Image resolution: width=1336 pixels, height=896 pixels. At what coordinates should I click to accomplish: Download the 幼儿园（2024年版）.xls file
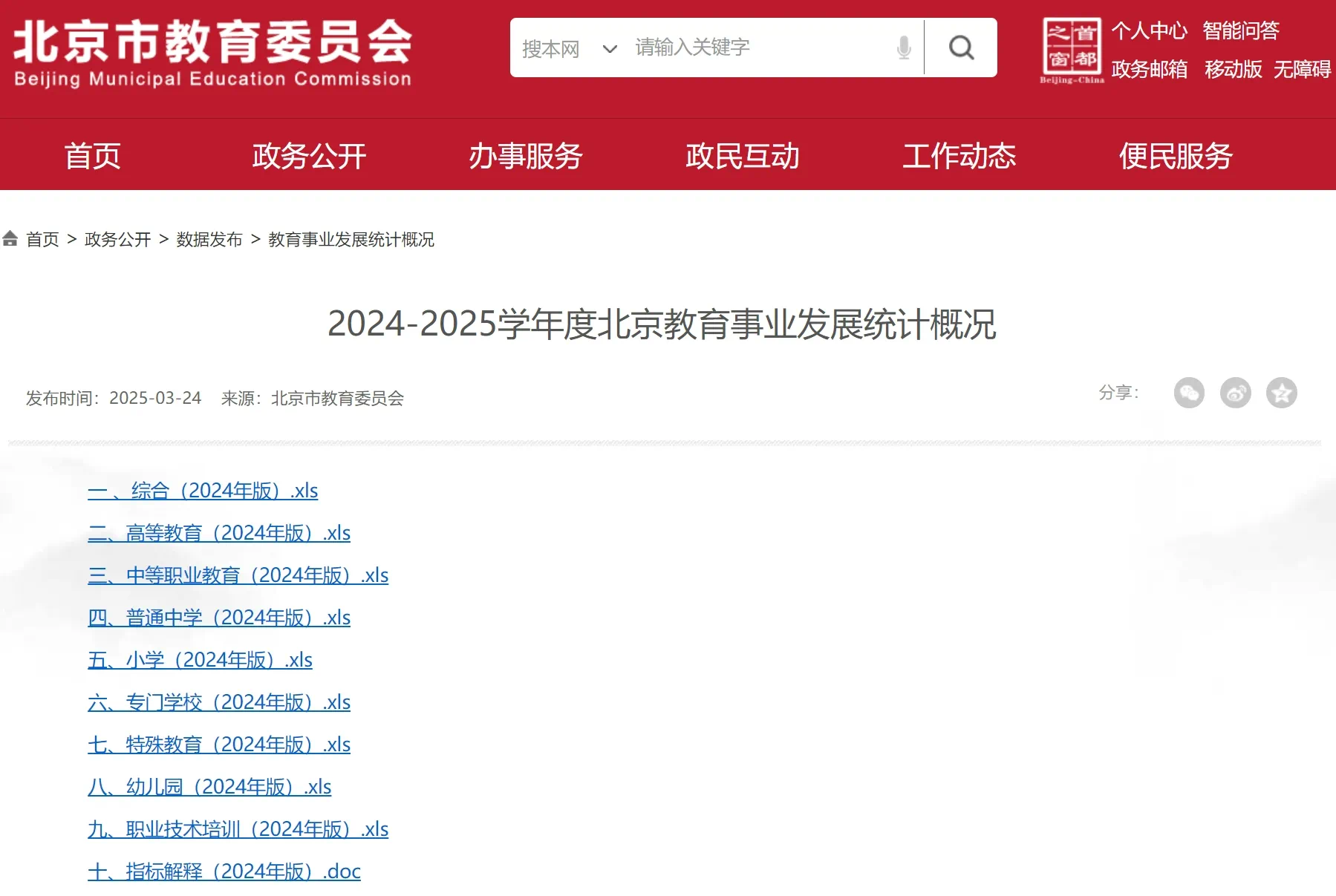click(x=209, y=787)
